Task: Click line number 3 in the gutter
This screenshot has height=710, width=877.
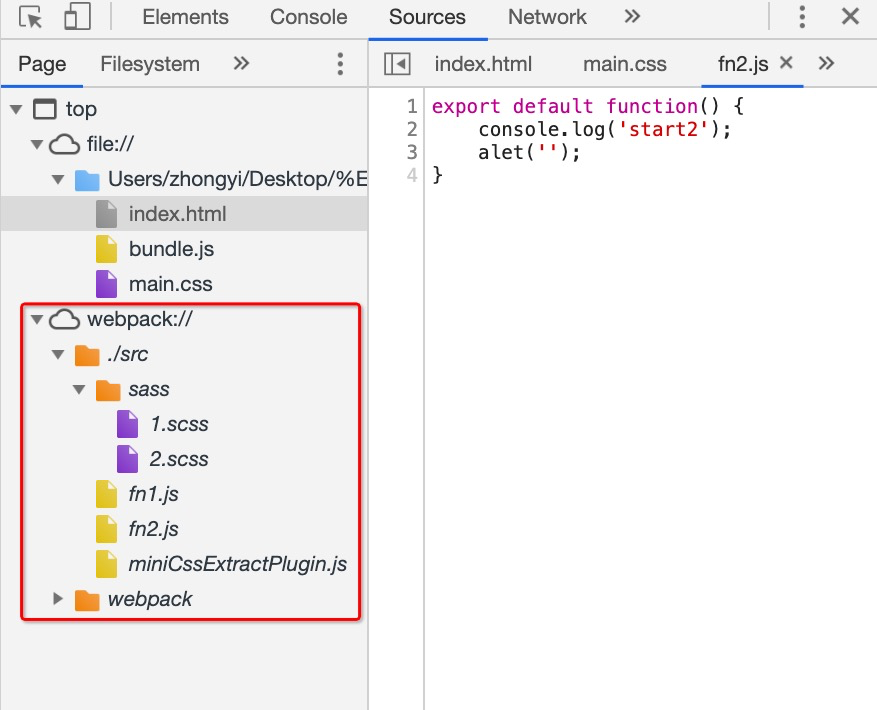Action: coord(412,152)
